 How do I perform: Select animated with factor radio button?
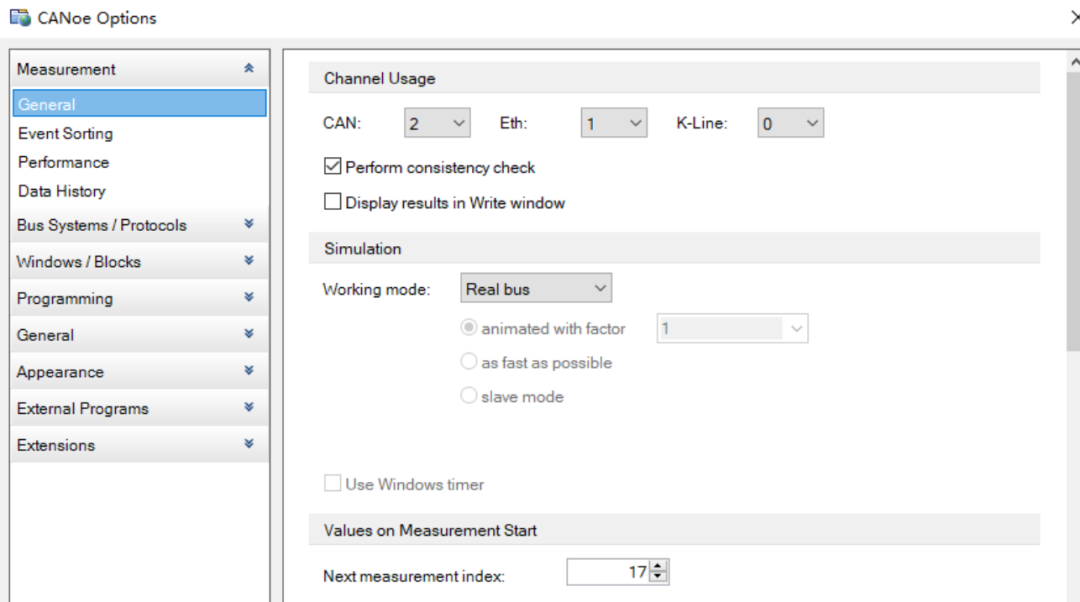[468, 327]
